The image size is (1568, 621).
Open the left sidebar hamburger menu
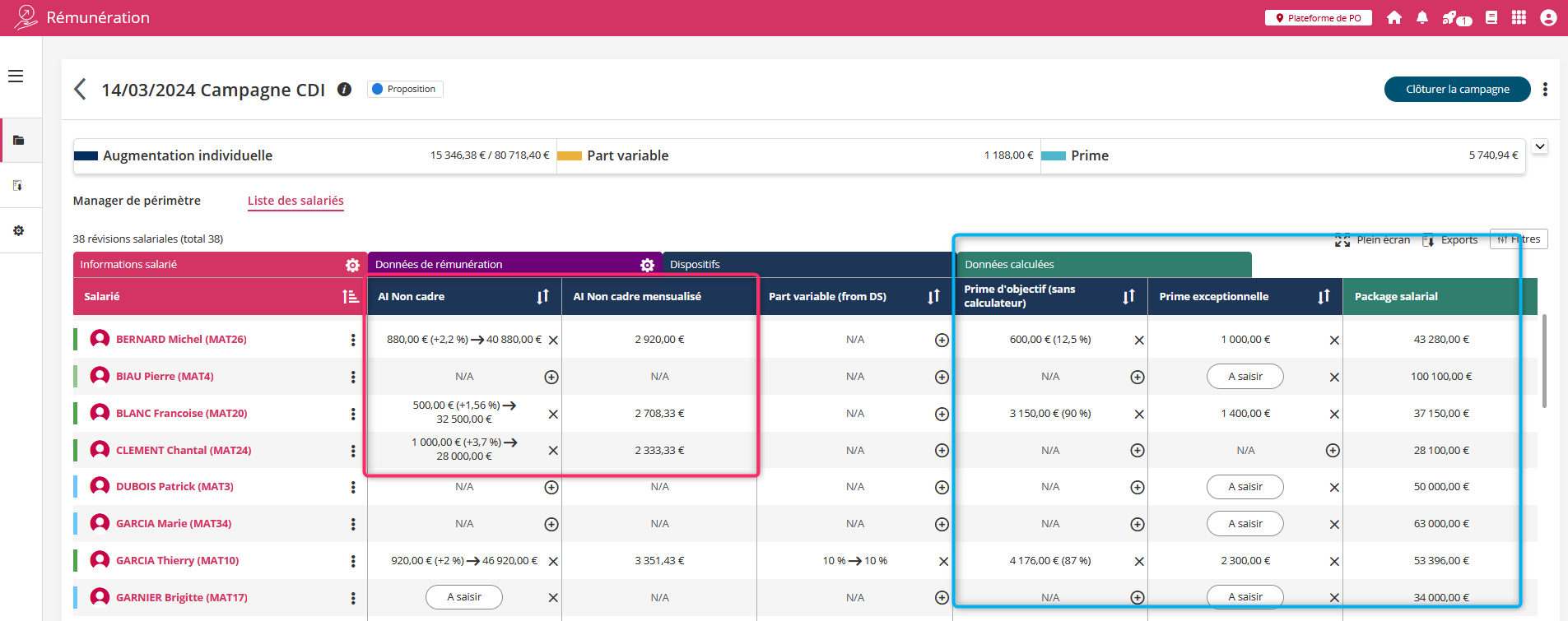pos(16,76)
